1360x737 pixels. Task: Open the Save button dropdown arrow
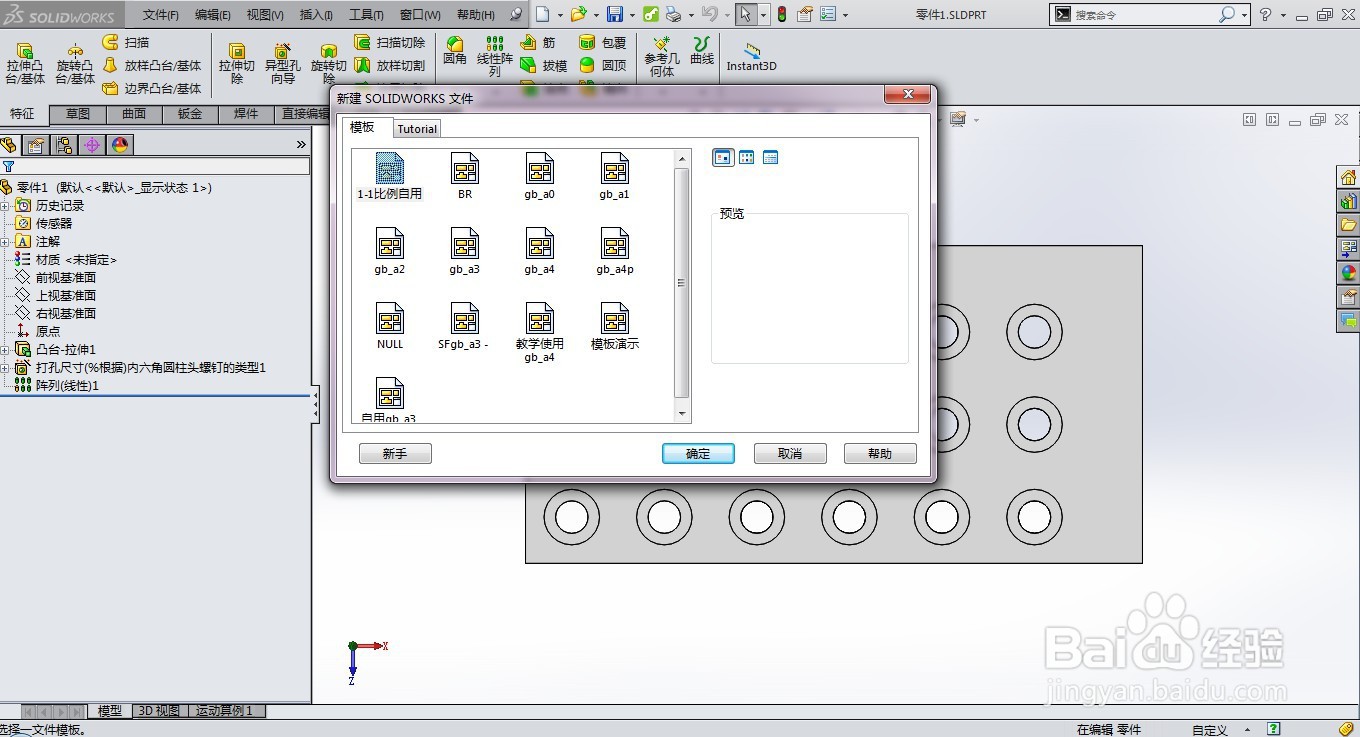tap(632, 15)
